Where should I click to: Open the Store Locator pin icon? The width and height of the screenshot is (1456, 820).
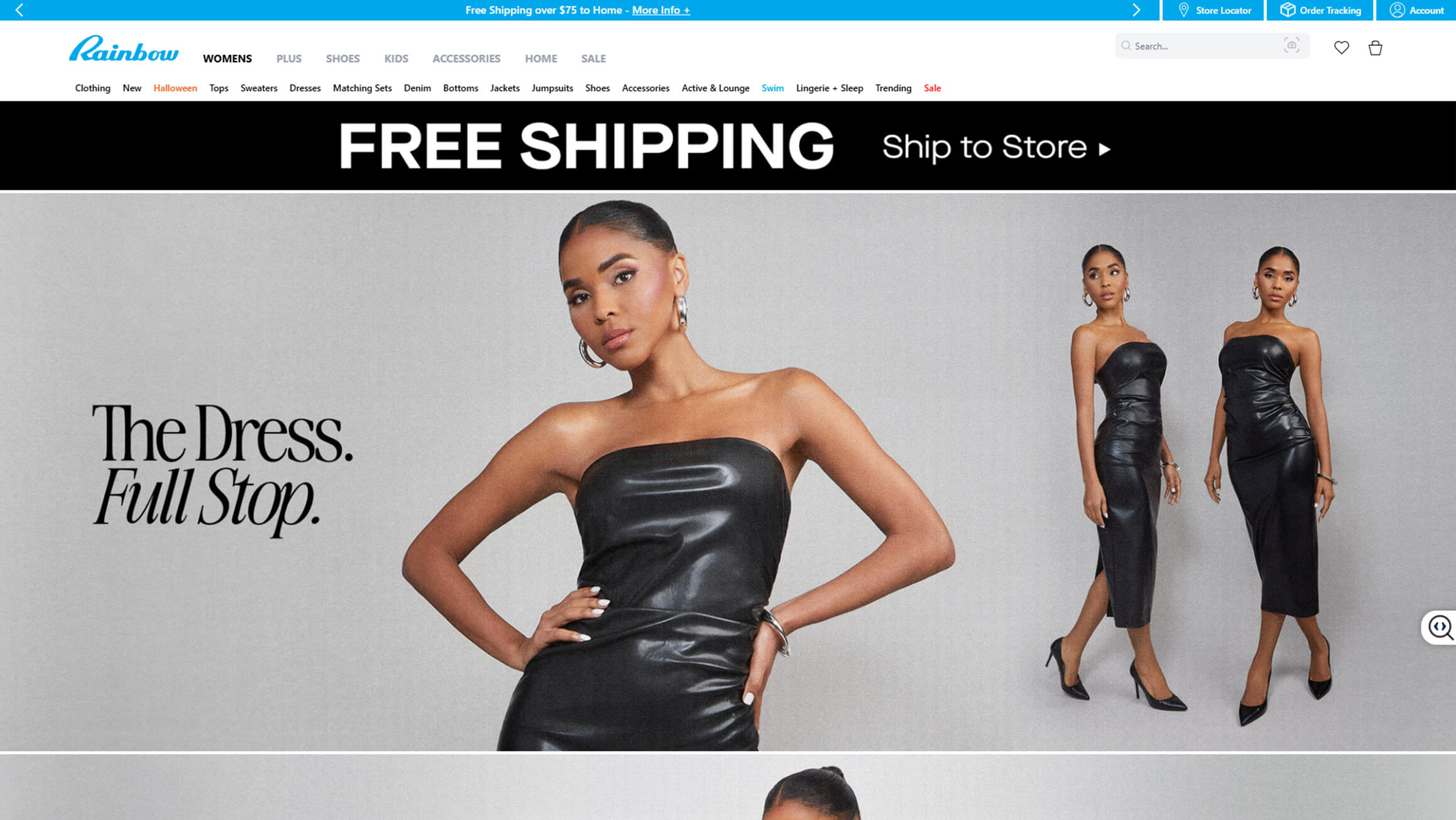pos(1183,10)
